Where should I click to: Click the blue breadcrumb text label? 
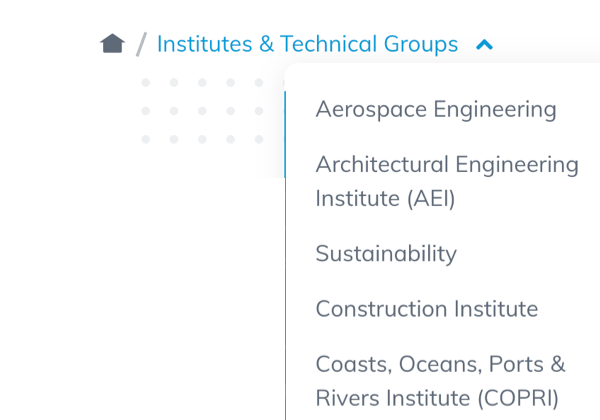[307, 44]
